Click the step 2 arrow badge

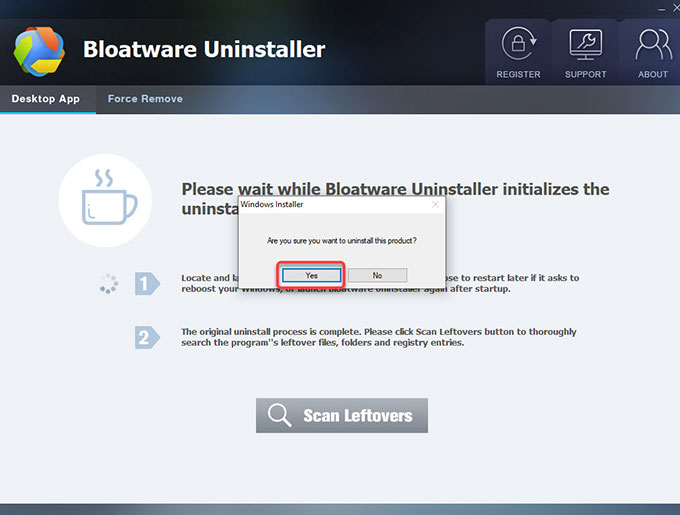(147, 337)
